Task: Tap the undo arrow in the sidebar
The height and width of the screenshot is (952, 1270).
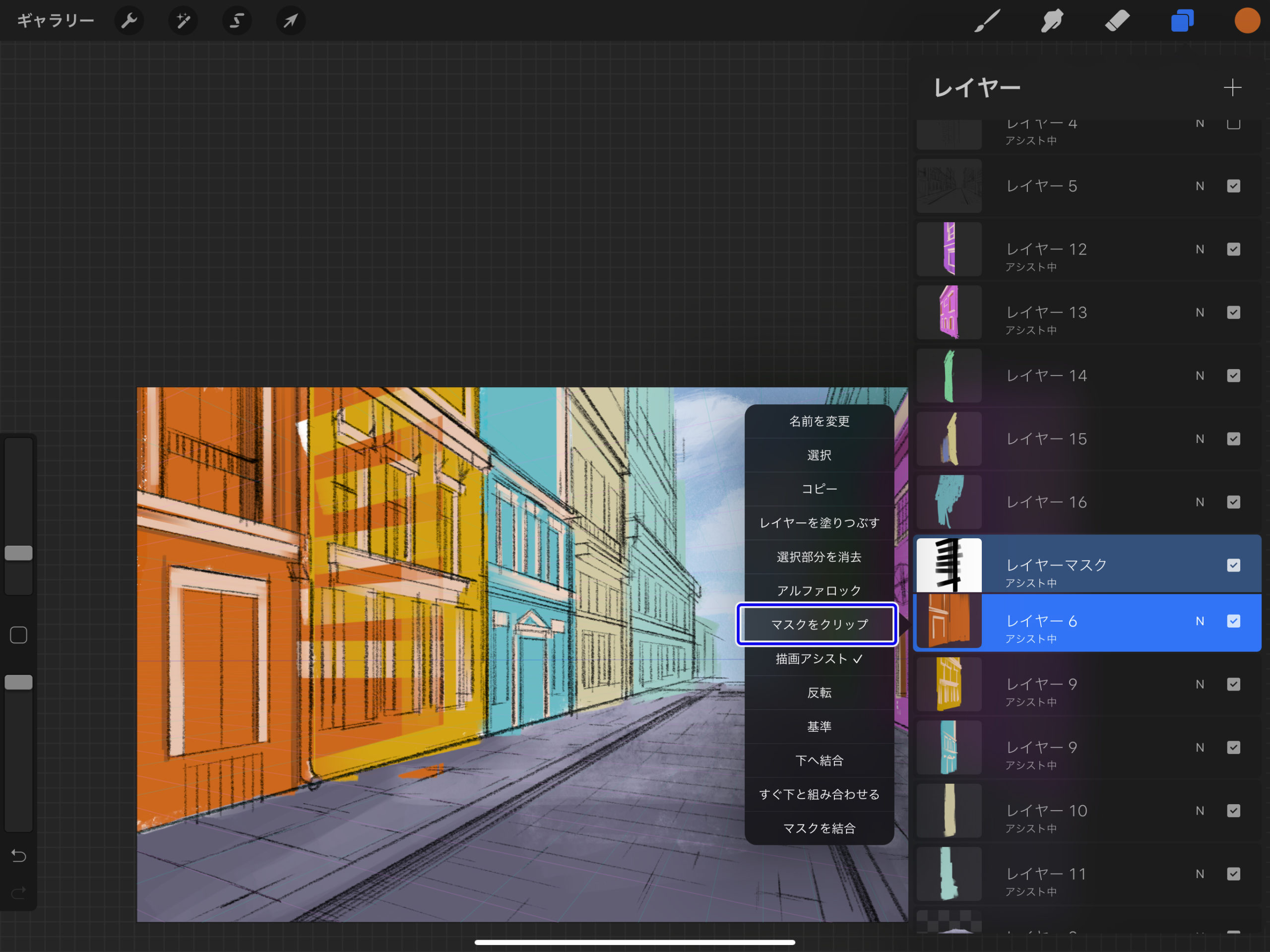Action: click(x=18, y=856)
